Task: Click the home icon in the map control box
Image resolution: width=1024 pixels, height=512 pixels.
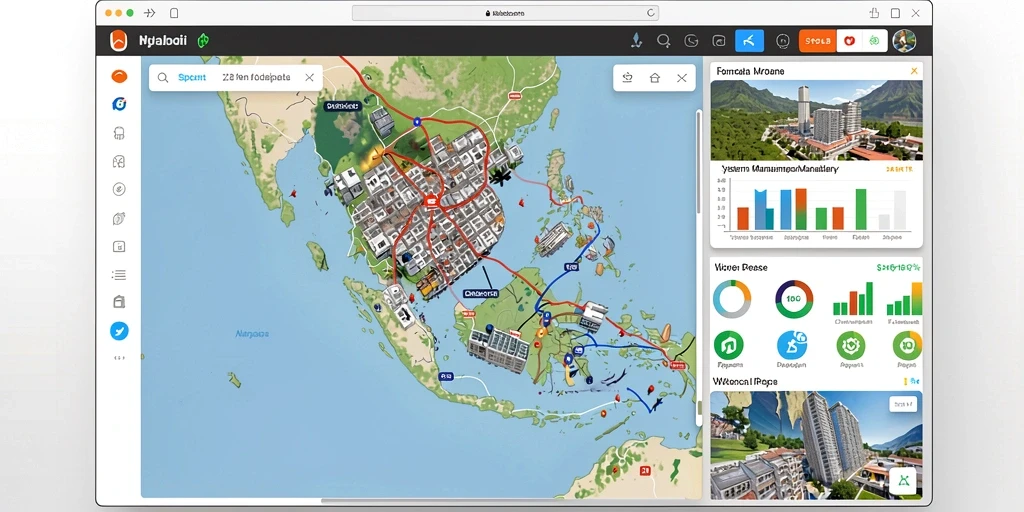Action: tap(654, 78)
